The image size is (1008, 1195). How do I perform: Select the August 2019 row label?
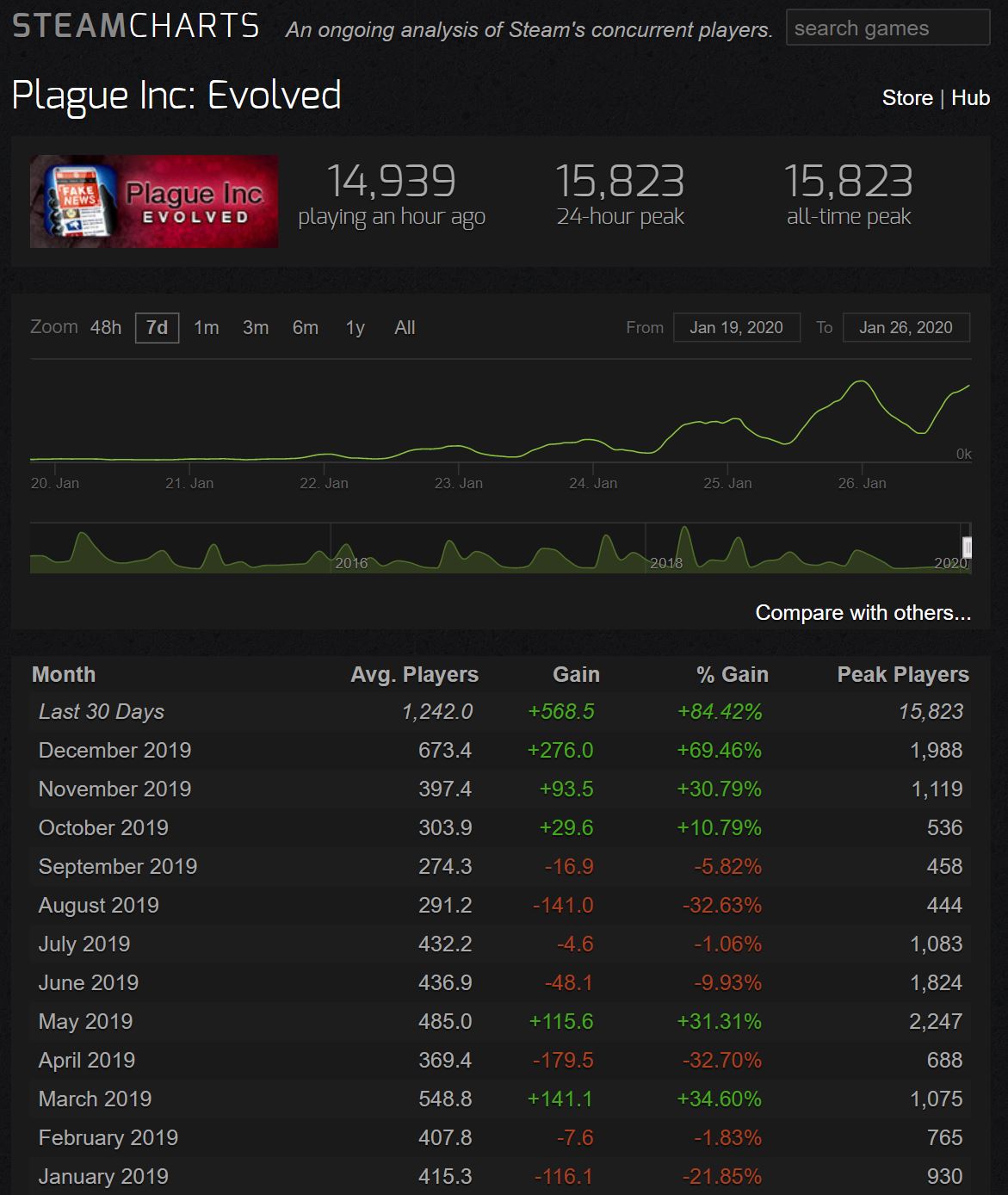[x=99, y=906]
